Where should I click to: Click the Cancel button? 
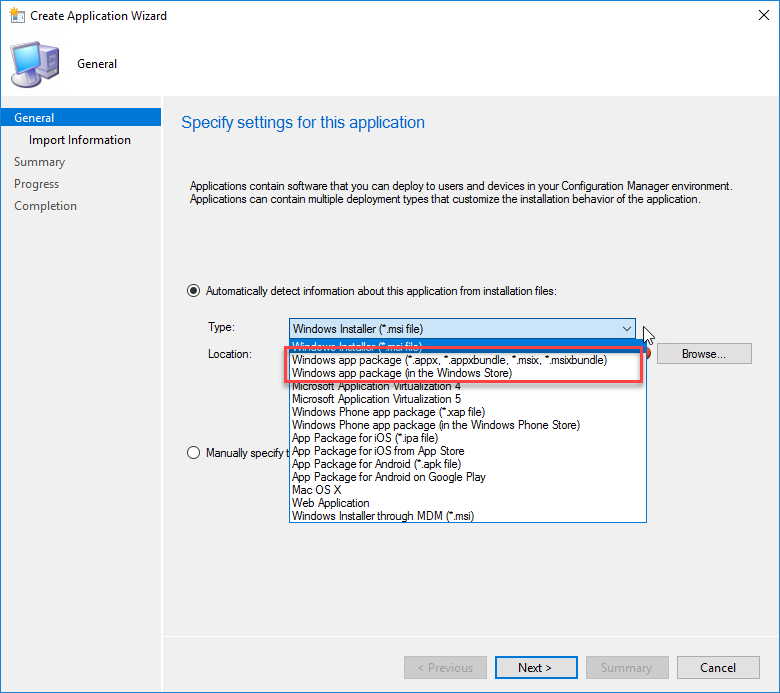pyautogui.click(x=718, y=667)
